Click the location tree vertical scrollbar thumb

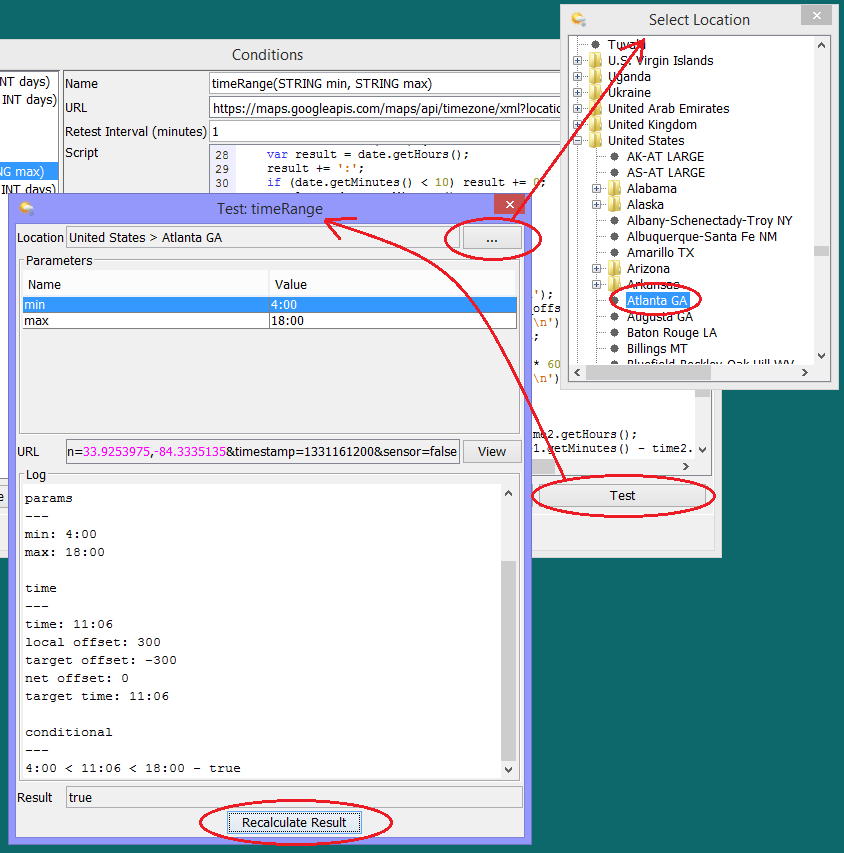pyautogui.click(x=822, y=251)
